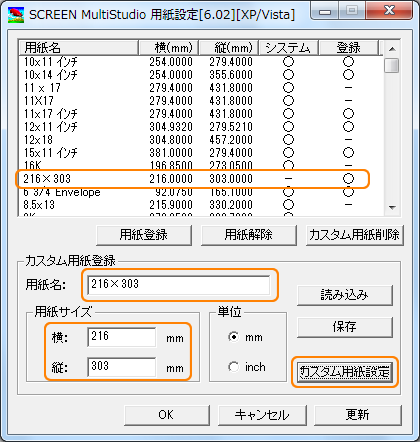Click the キャンセル button

262,415
